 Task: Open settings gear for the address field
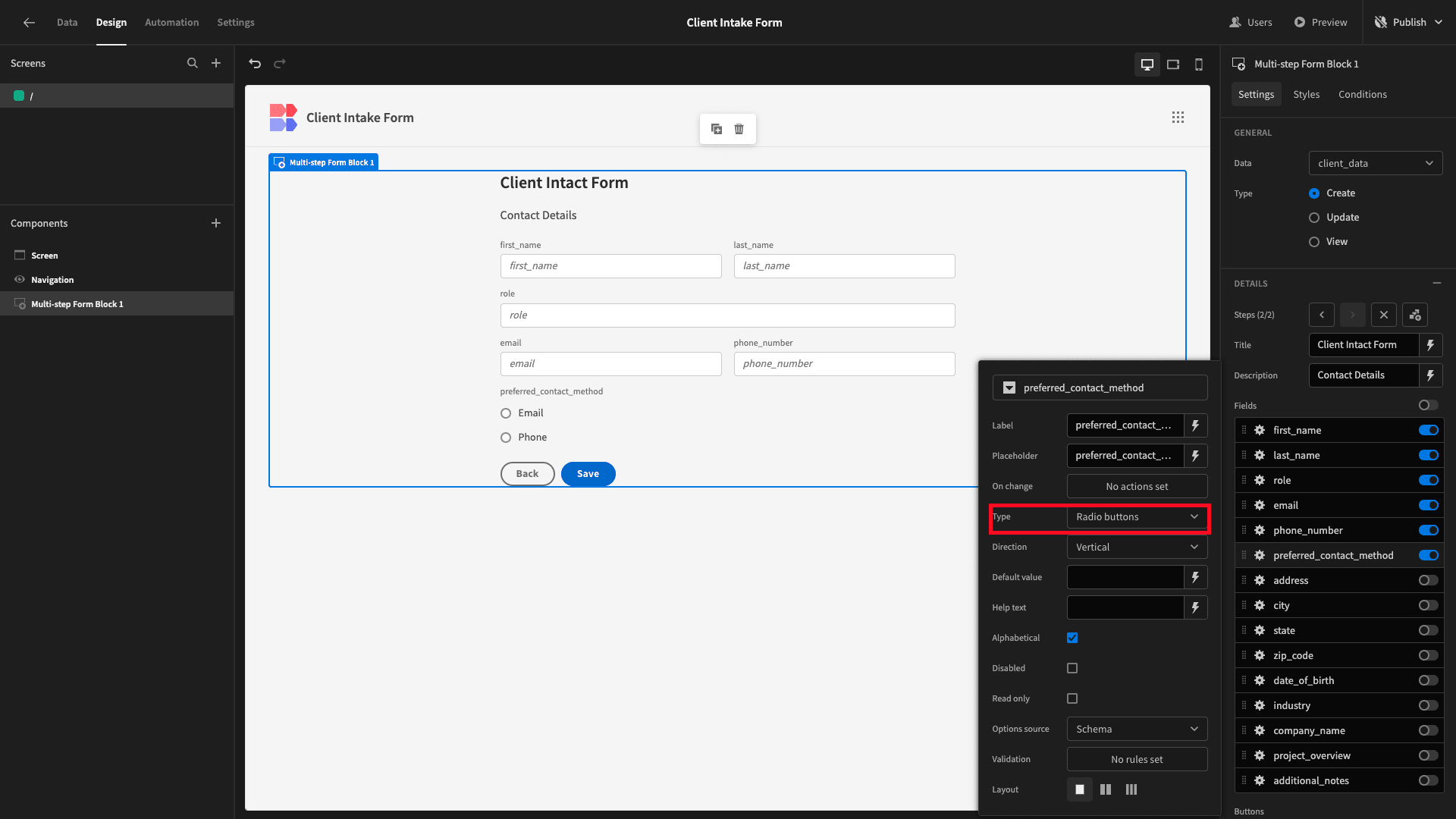click(x=1260, y=580)
